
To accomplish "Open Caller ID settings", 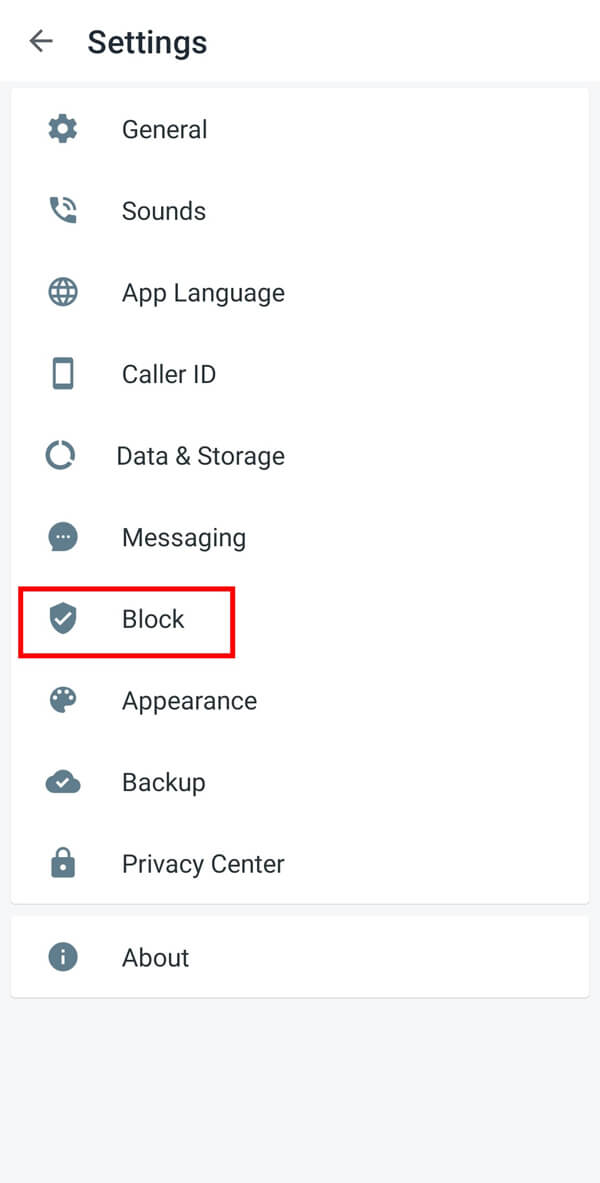I will coord(169,373).
